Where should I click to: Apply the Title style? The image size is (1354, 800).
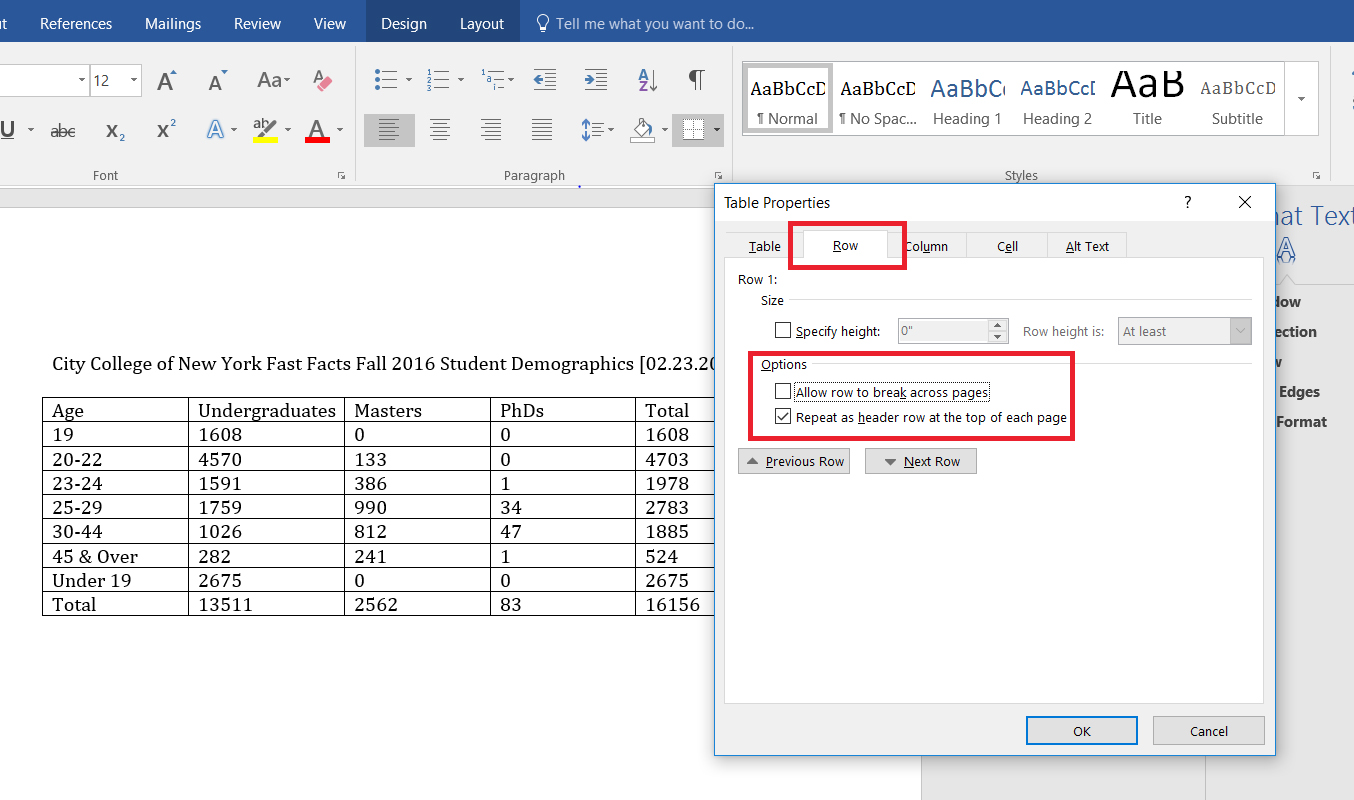(x=1147, y=98)
